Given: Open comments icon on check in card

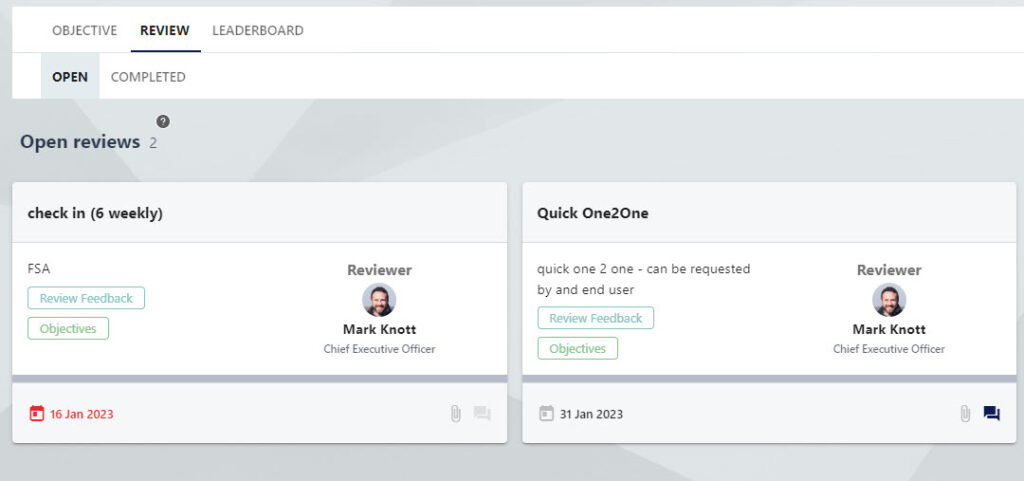Looking at the screenshot, I should (x=482, y=414).
